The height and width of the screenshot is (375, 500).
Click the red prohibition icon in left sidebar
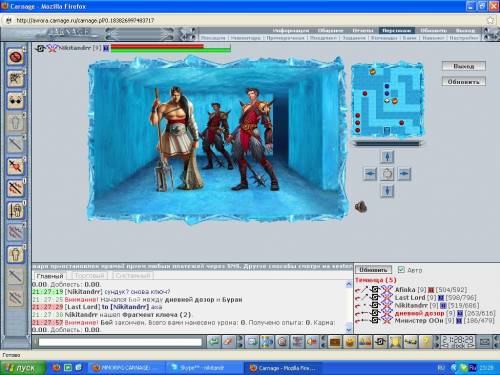(x=15, y=57)
